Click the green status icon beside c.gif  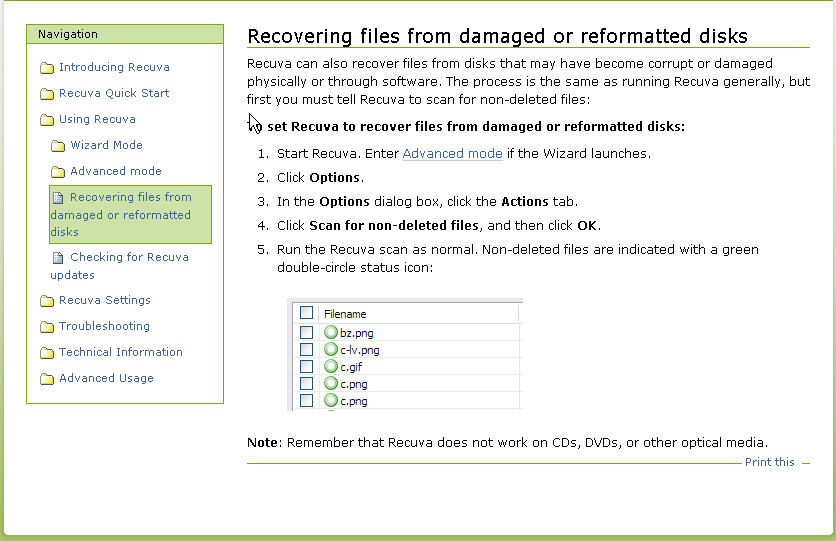(331, 366)
